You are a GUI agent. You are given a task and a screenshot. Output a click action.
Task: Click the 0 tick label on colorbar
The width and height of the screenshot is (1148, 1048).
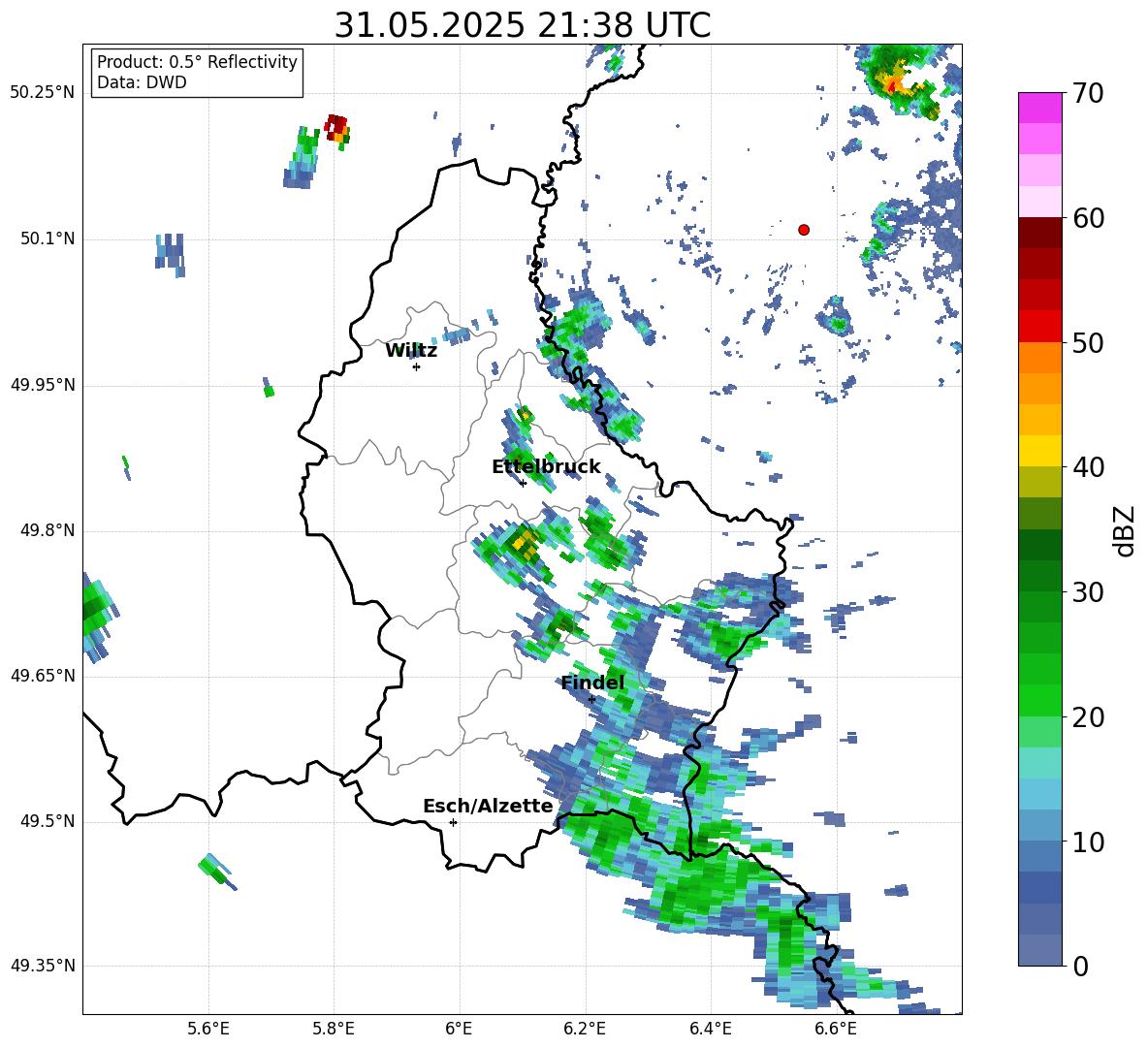click(x=1080, y=966)
